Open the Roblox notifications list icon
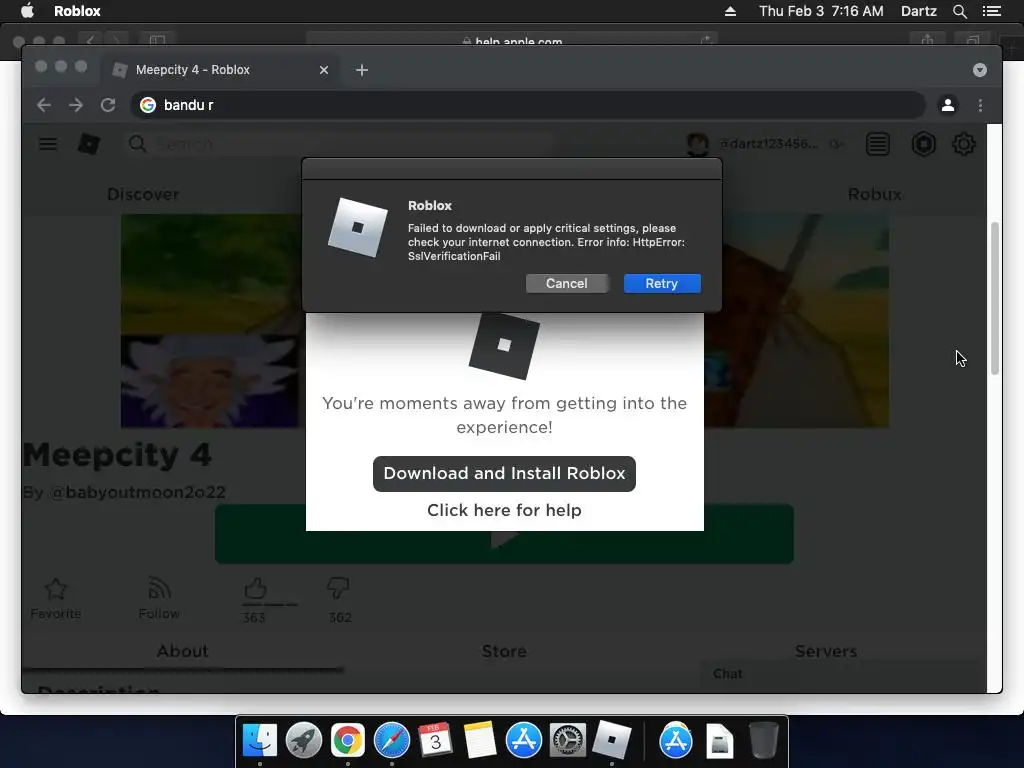 click(x=878, y=144)
